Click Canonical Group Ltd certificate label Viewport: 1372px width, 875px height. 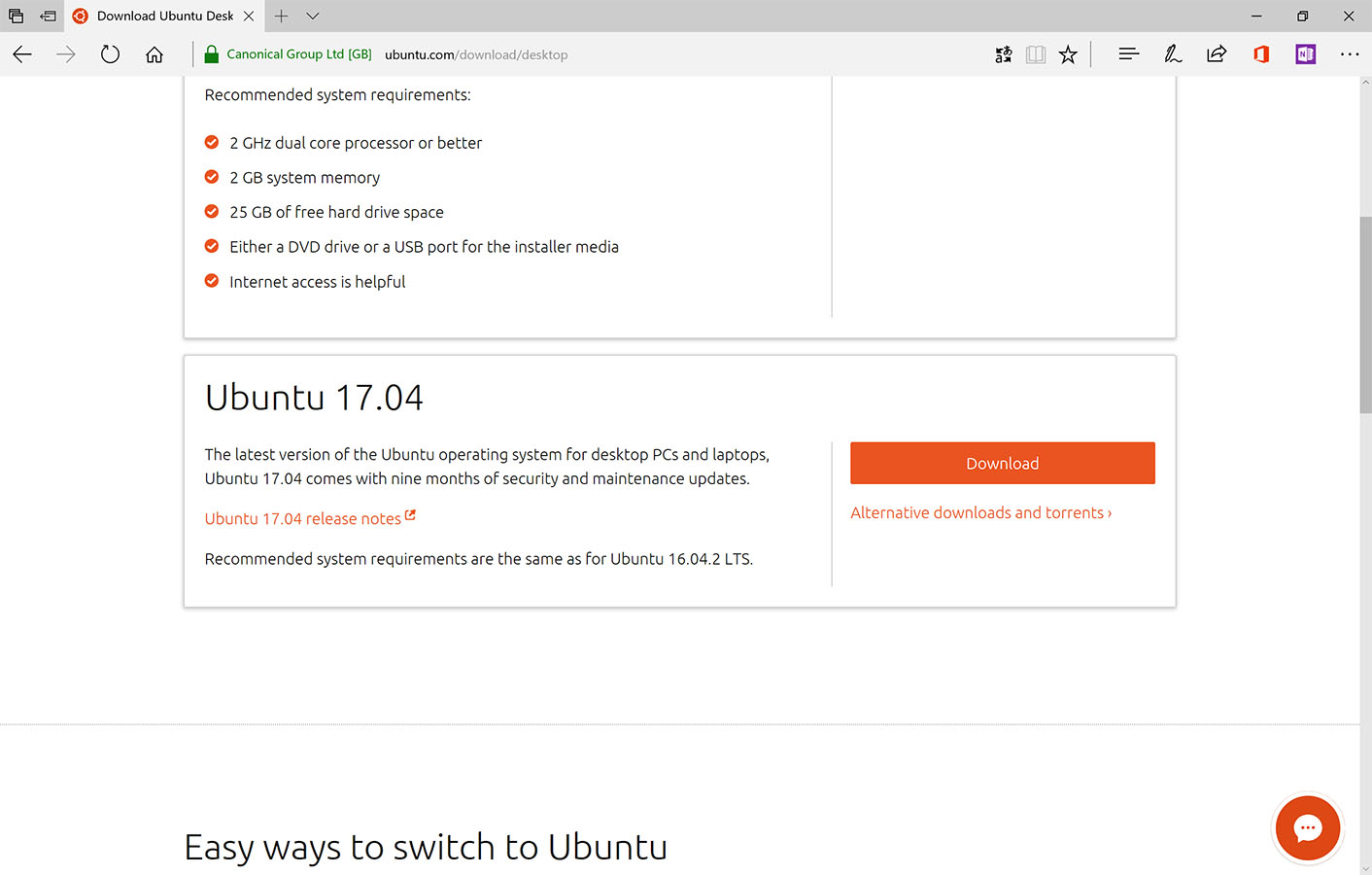coord(299,54)
